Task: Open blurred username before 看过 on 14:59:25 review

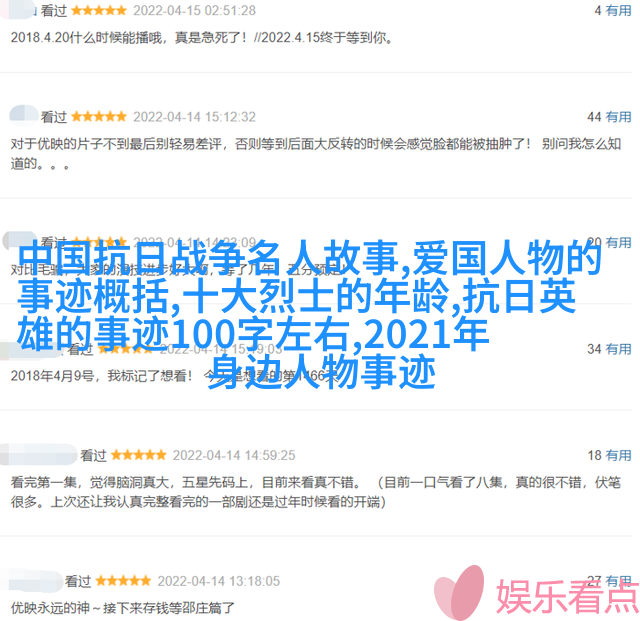Action: pyautogui.click(x=38, y=454)
